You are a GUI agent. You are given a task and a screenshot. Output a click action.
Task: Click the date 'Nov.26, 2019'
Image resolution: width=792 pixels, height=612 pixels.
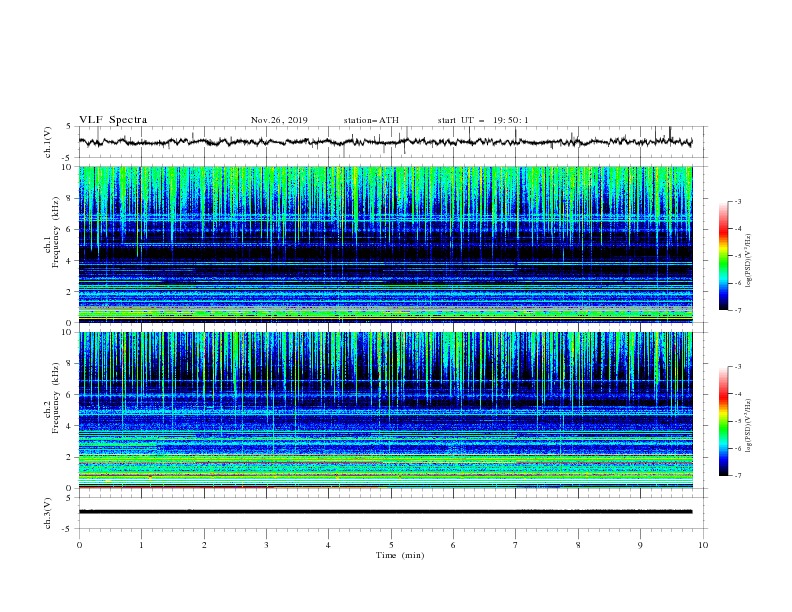coord(279,120)
